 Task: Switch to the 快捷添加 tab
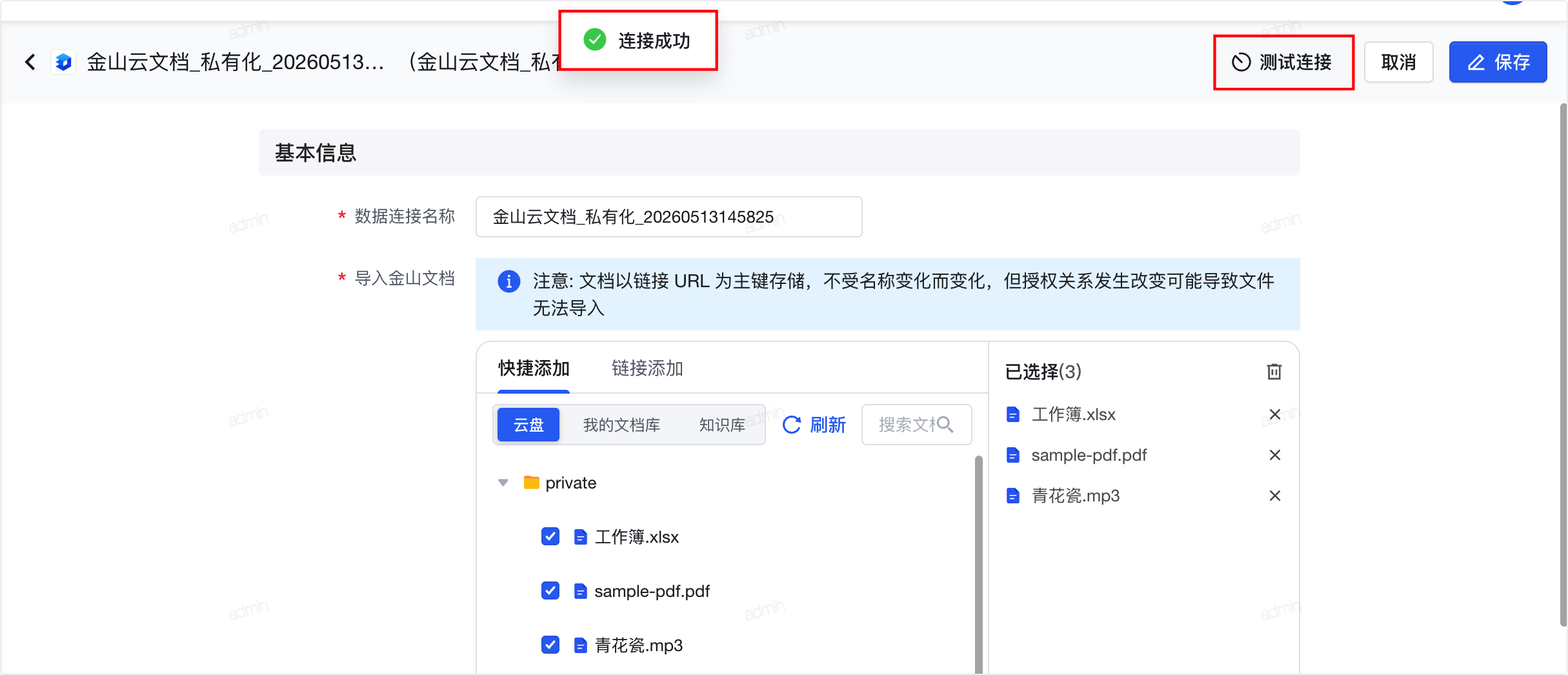534,368
